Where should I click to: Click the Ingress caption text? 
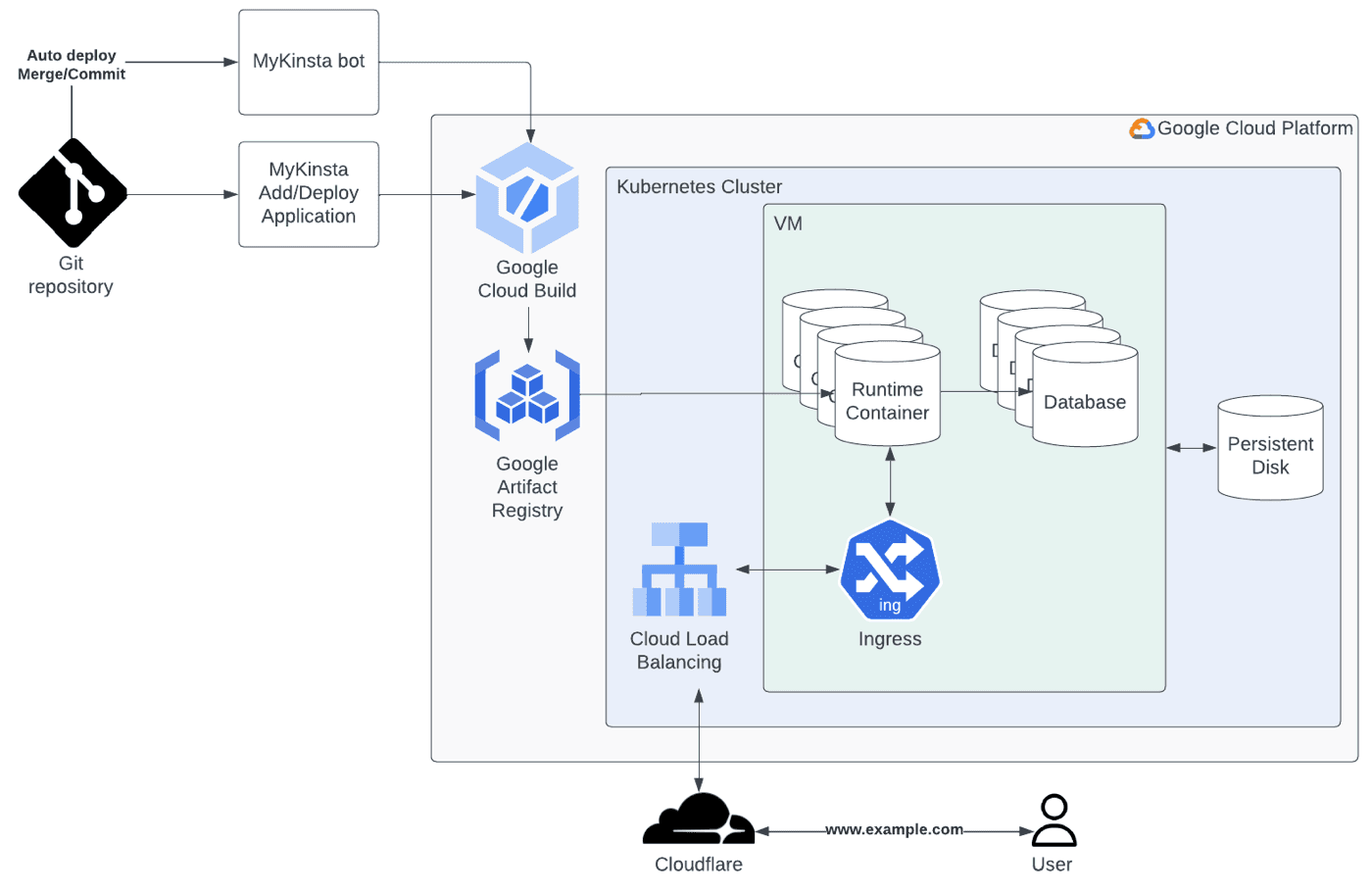point(890,639)
